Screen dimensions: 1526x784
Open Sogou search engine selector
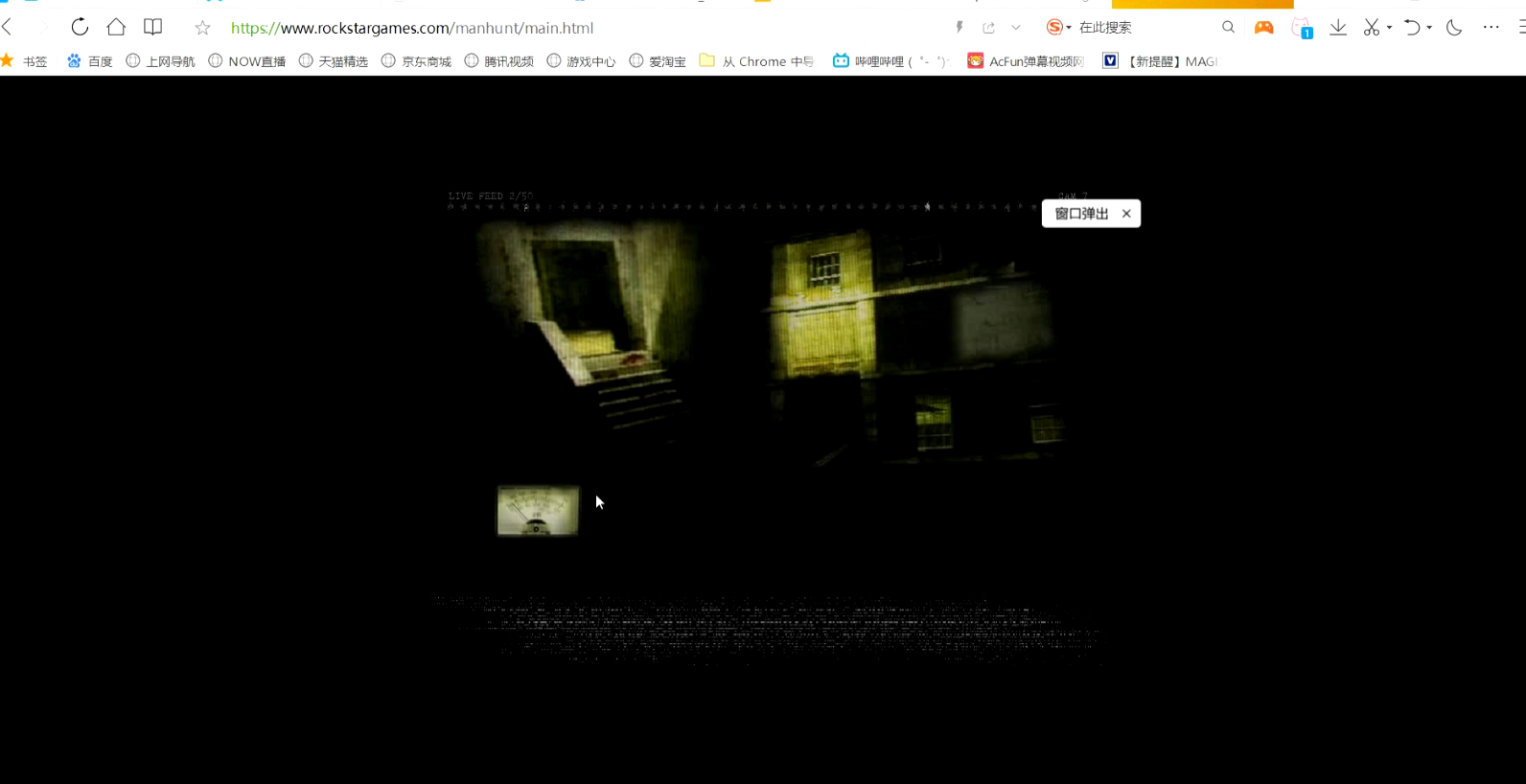[x=1058, y=28]
